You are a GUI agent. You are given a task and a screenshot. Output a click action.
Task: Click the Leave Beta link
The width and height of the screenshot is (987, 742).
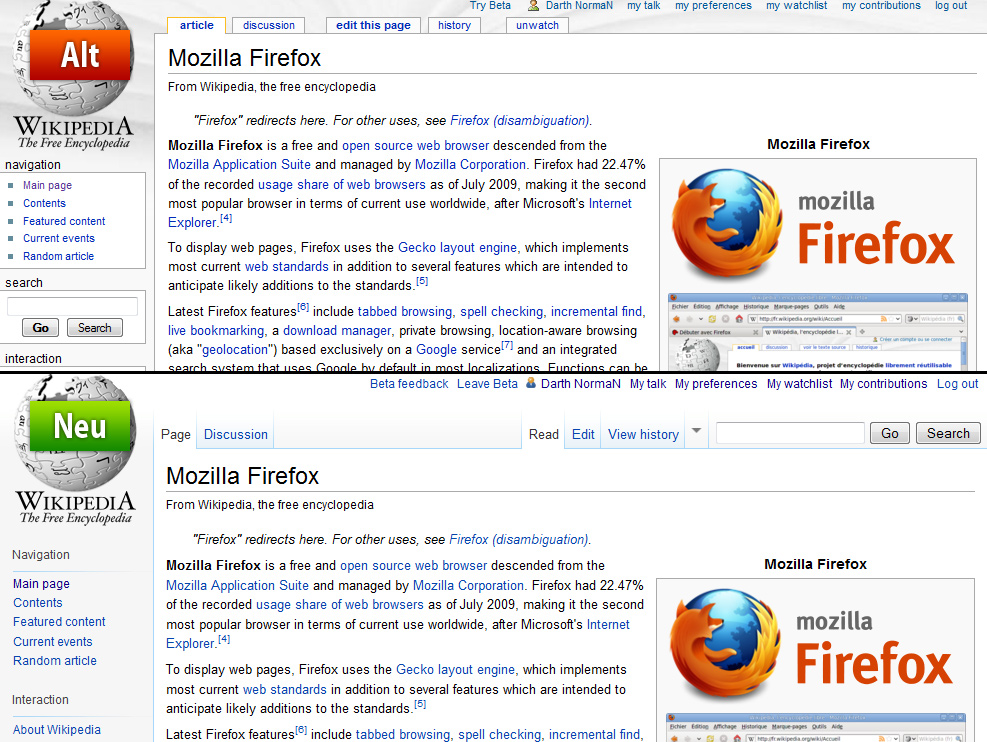487,383
